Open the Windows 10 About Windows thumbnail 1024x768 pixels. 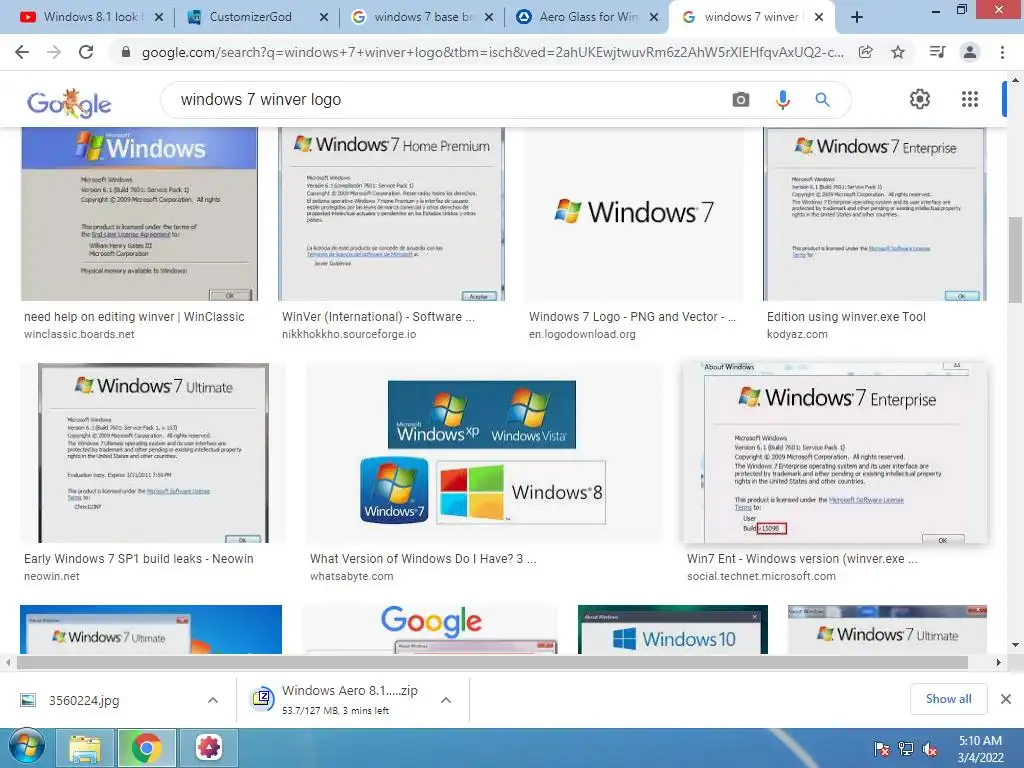pos(673,630)
